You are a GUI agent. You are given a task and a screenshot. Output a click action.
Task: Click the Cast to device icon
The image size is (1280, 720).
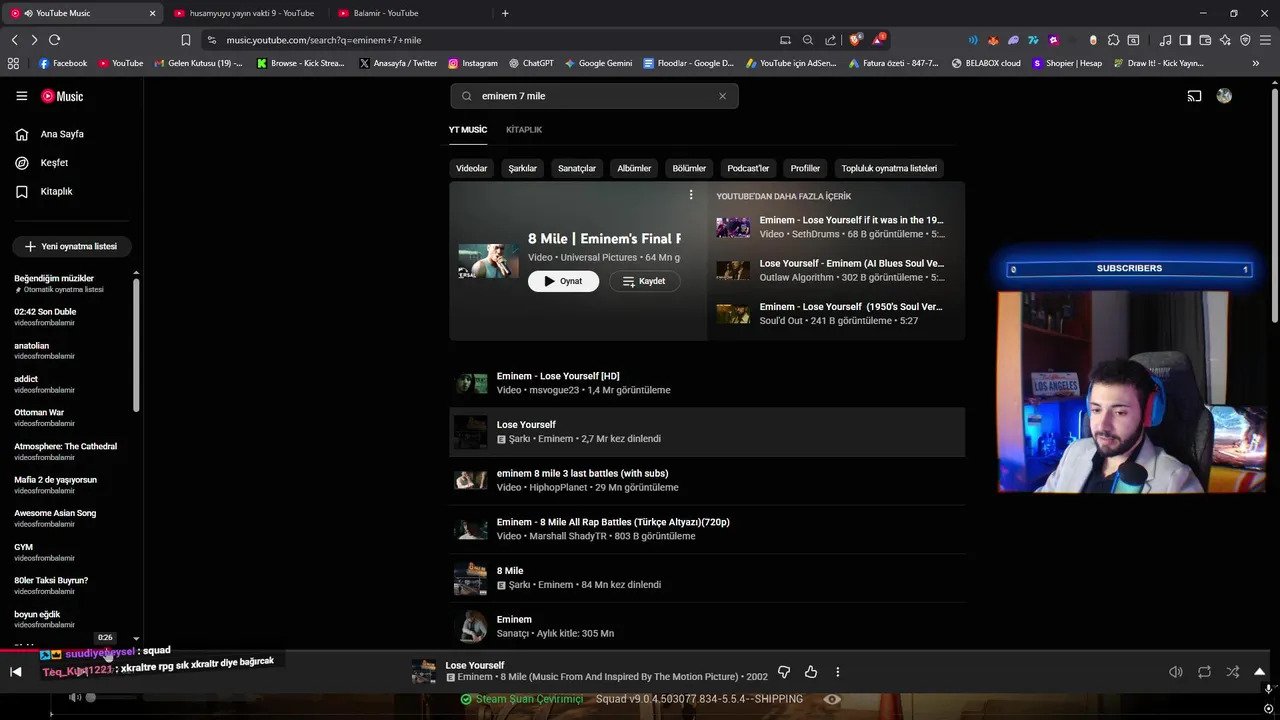(x=1194, y=96)
